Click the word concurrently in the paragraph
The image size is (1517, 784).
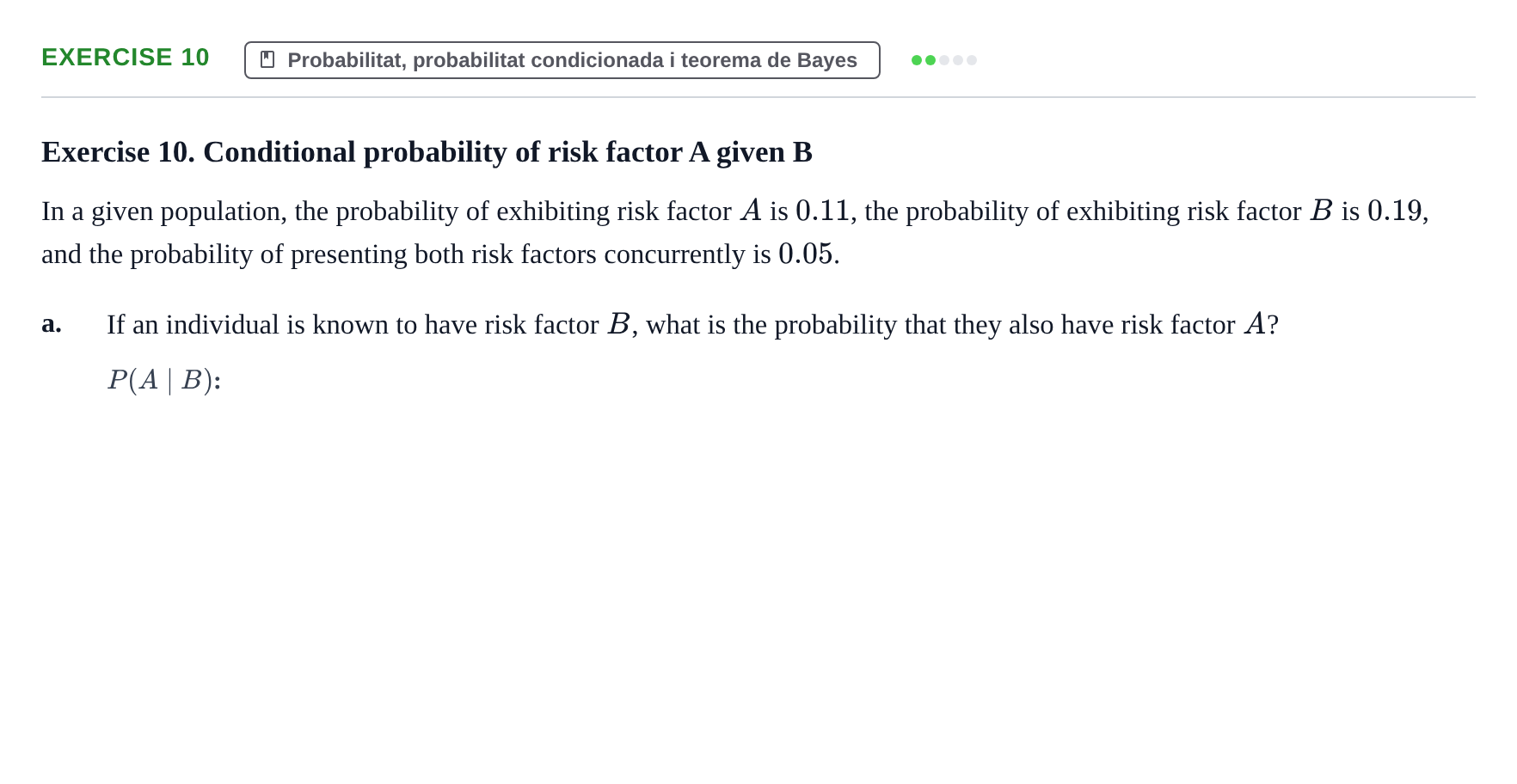(674, 254)
